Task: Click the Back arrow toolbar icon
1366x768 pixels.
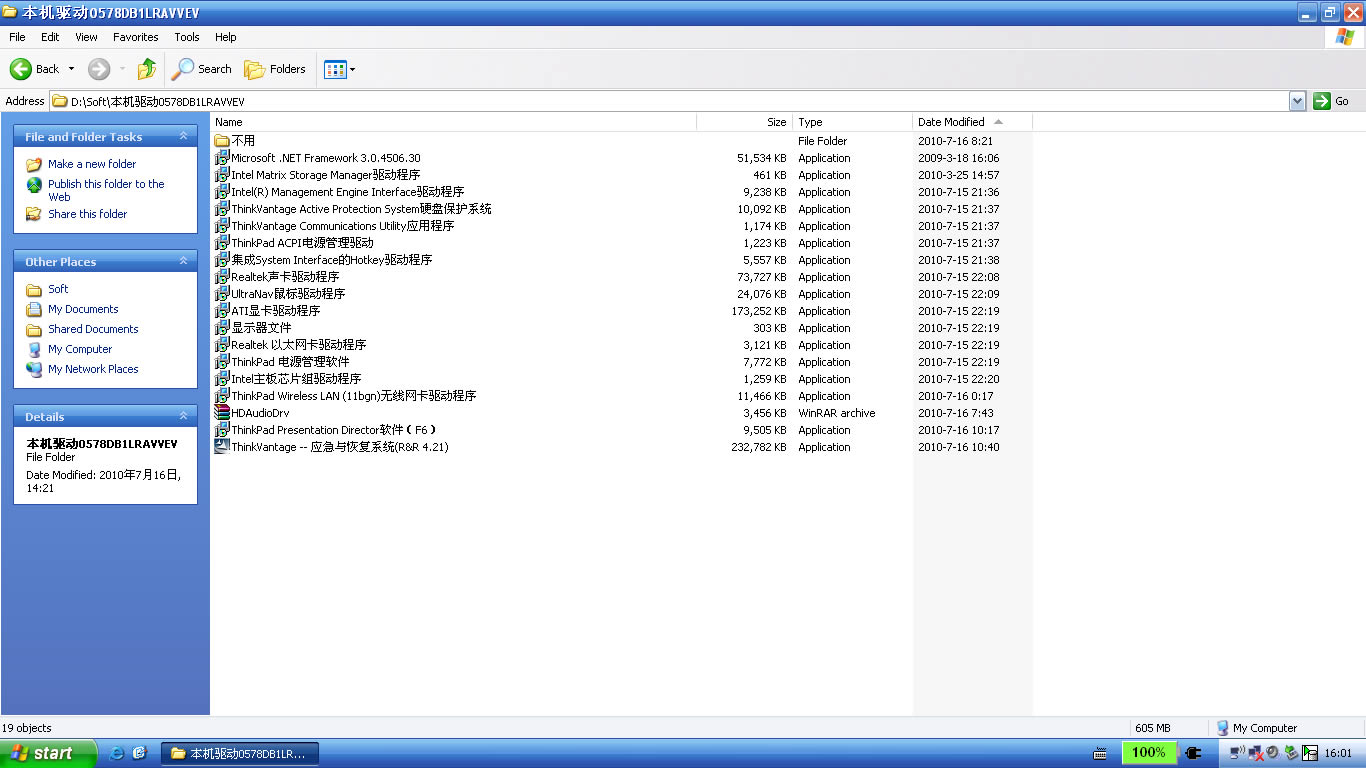Action: [x=21, y=69]
